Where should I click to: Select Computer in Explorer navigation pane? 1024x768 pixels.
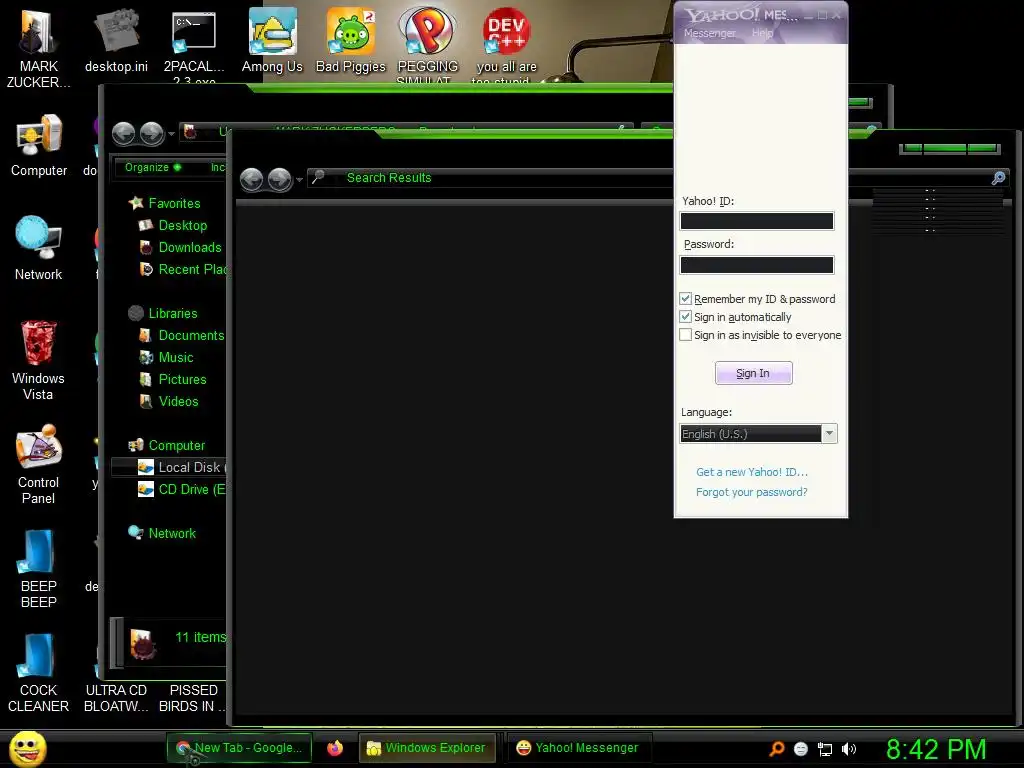[x=176, y=445]
